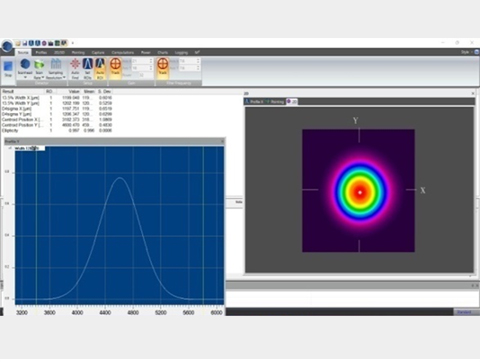Click the beam center in the 2D view
The image size is (480, 362).
point(360,192)
